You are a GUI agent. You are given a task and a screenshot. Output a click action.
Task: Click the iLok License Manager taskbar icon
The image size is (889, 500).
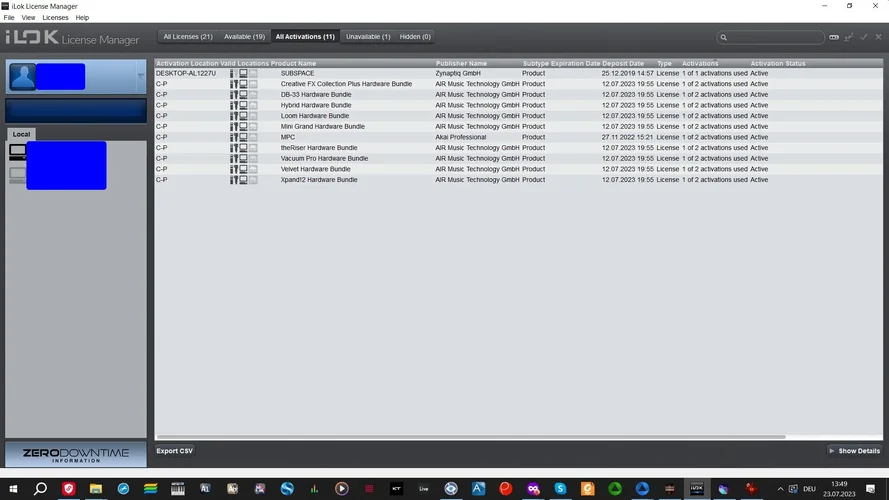[x=696, y=489]
